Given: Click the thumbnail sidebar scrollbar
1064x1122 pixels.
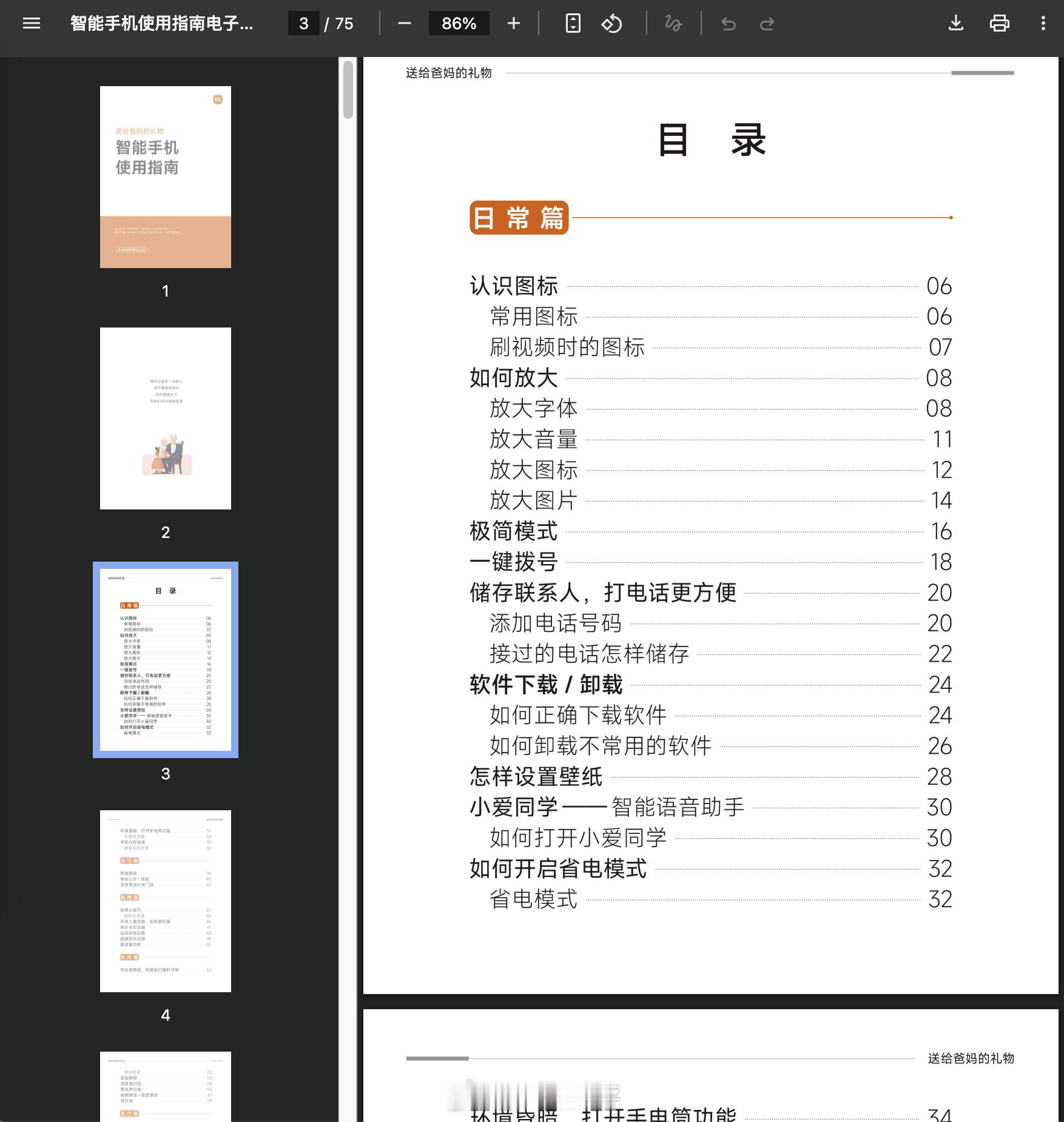Looking at the screenshot, I should [x=348, y=90].
